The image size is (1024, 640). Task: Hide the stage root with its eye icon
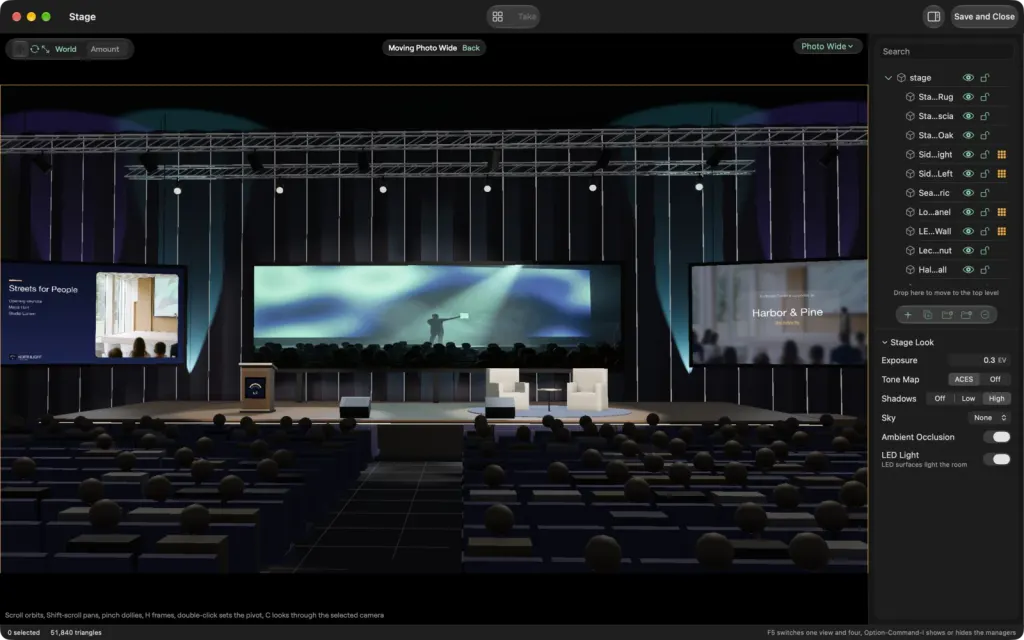(968, 78)
